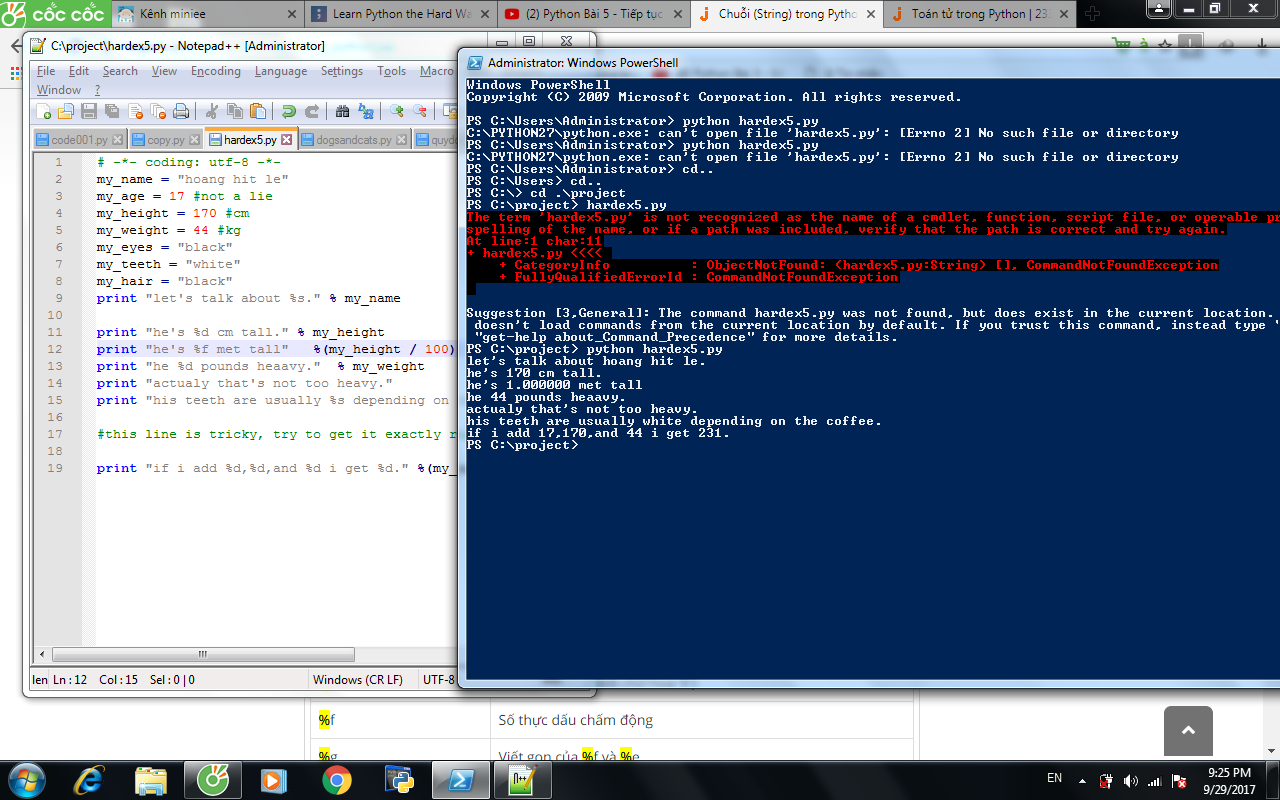Image resolution: width=1280 pixels, height=800 pixels.
Task: Open a new browser tab with plus button
Action: coord(1092,14)
